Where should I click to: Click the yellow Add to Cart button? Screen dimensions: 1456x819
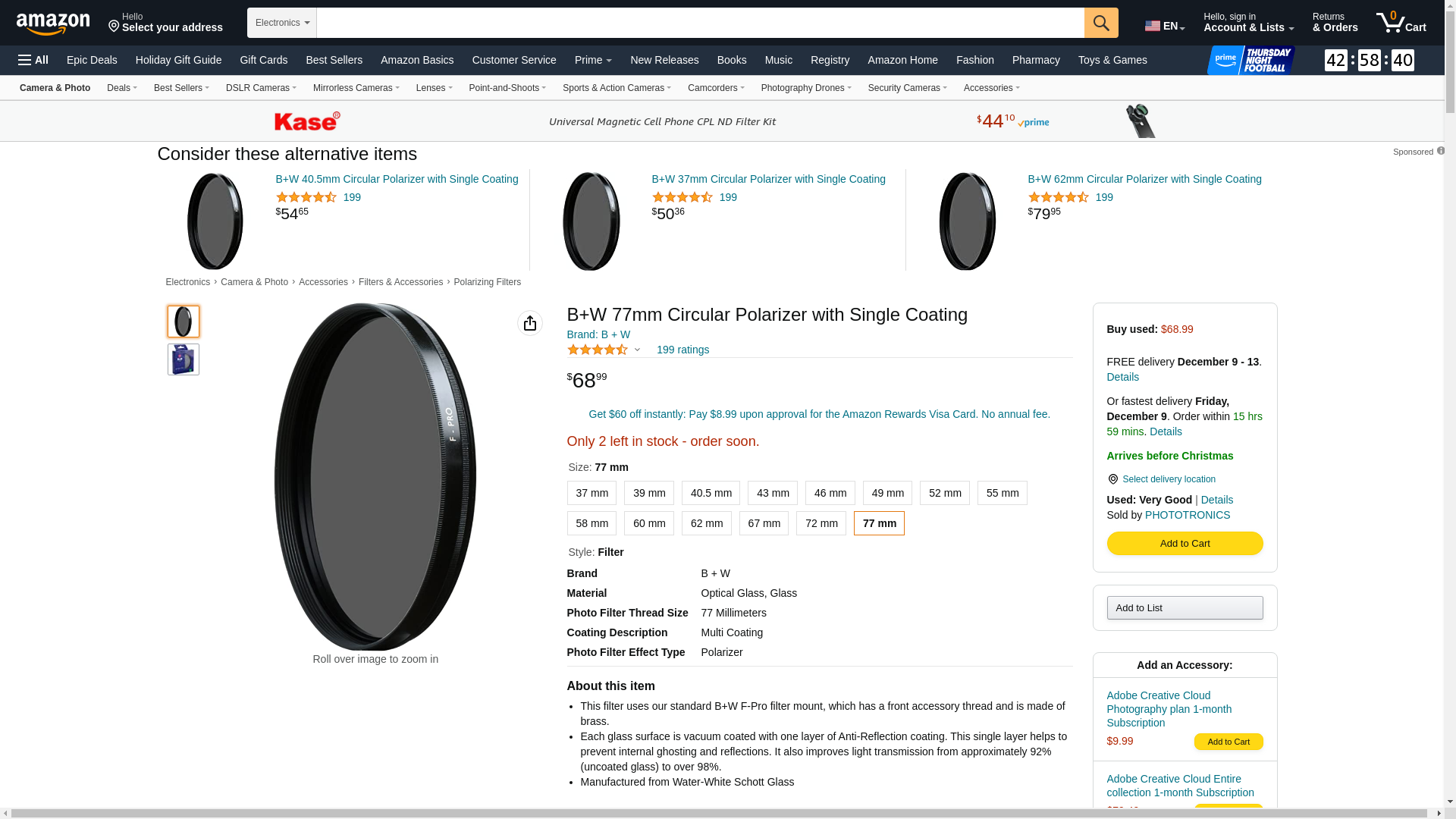(x=1185, y=543)
